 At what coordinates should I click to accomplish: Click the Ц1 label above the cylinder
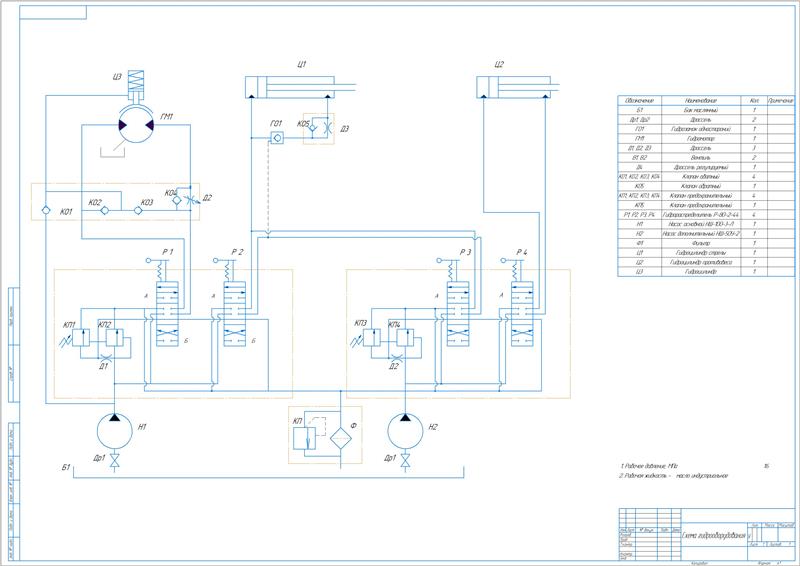pos(302,64)
